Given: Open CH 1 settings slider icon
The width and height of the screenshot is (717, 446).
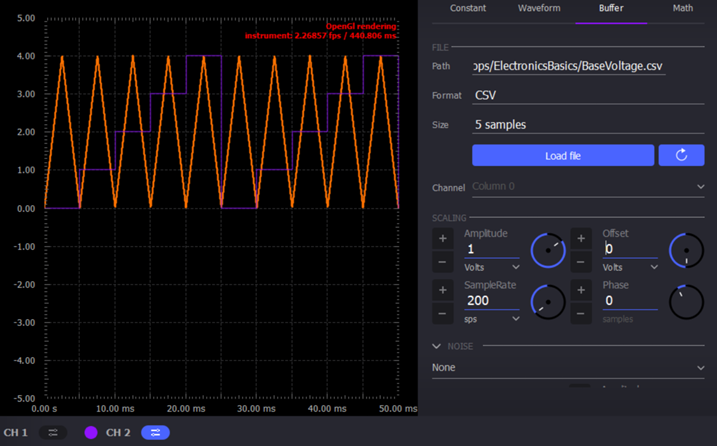Looking at the screenshot, I should pos(53,432).
